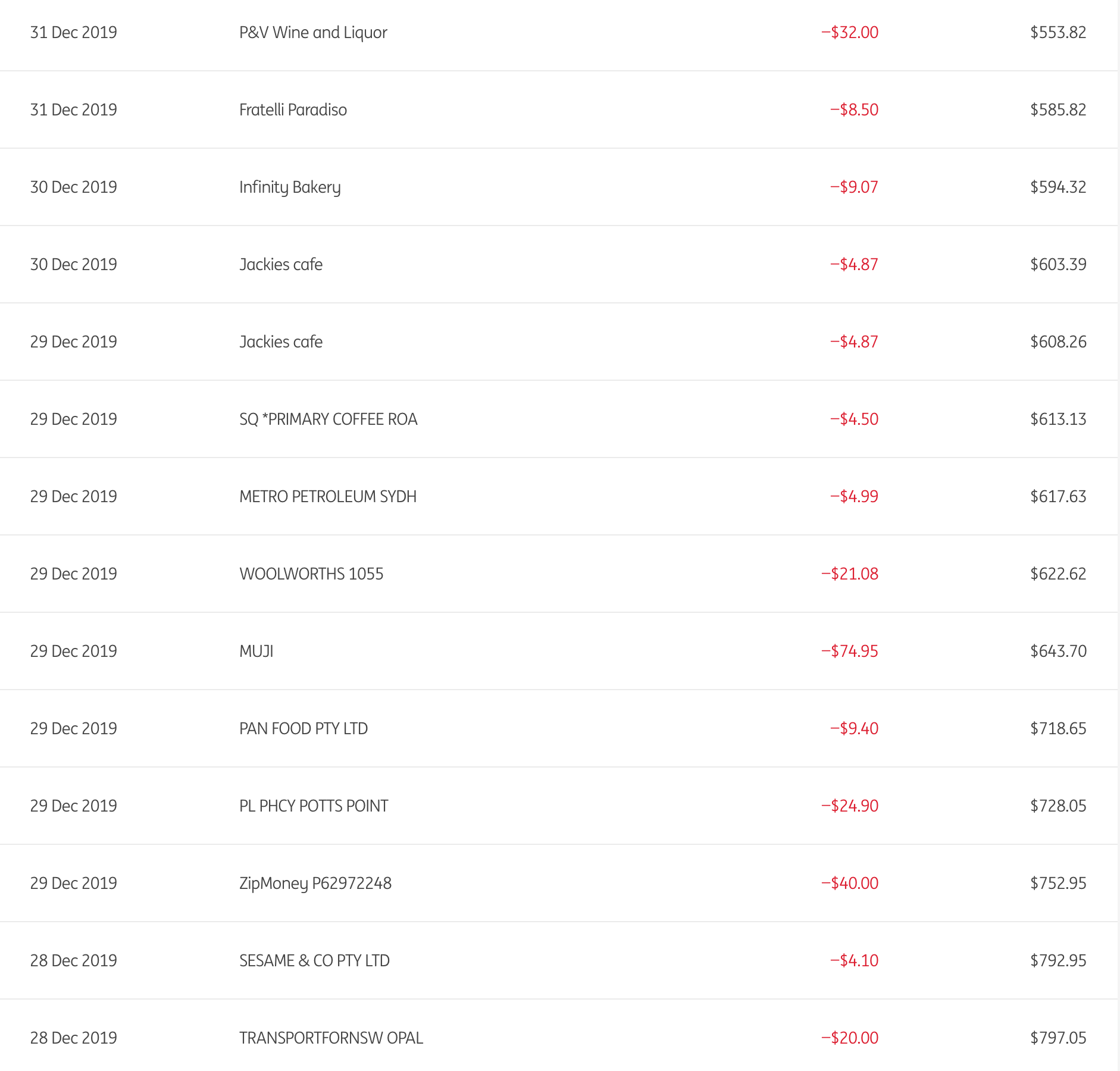Click the PAN FOOD PTY LTD entry
The width and height of the screenshot is (1120, 1071).
point(304,728)
